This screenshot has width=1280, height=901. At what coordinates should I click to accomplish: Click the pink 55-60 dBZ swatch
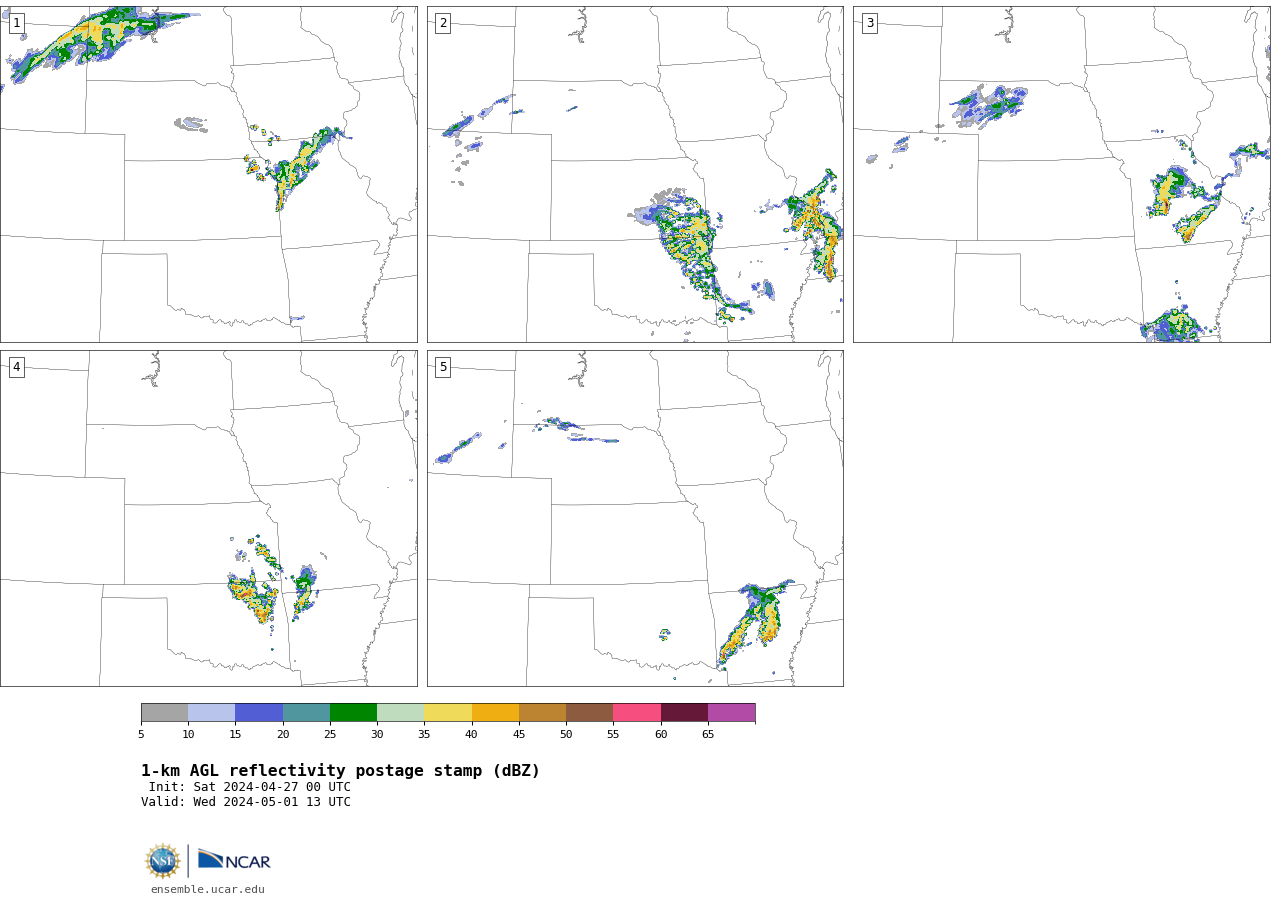tap(637, 712)
